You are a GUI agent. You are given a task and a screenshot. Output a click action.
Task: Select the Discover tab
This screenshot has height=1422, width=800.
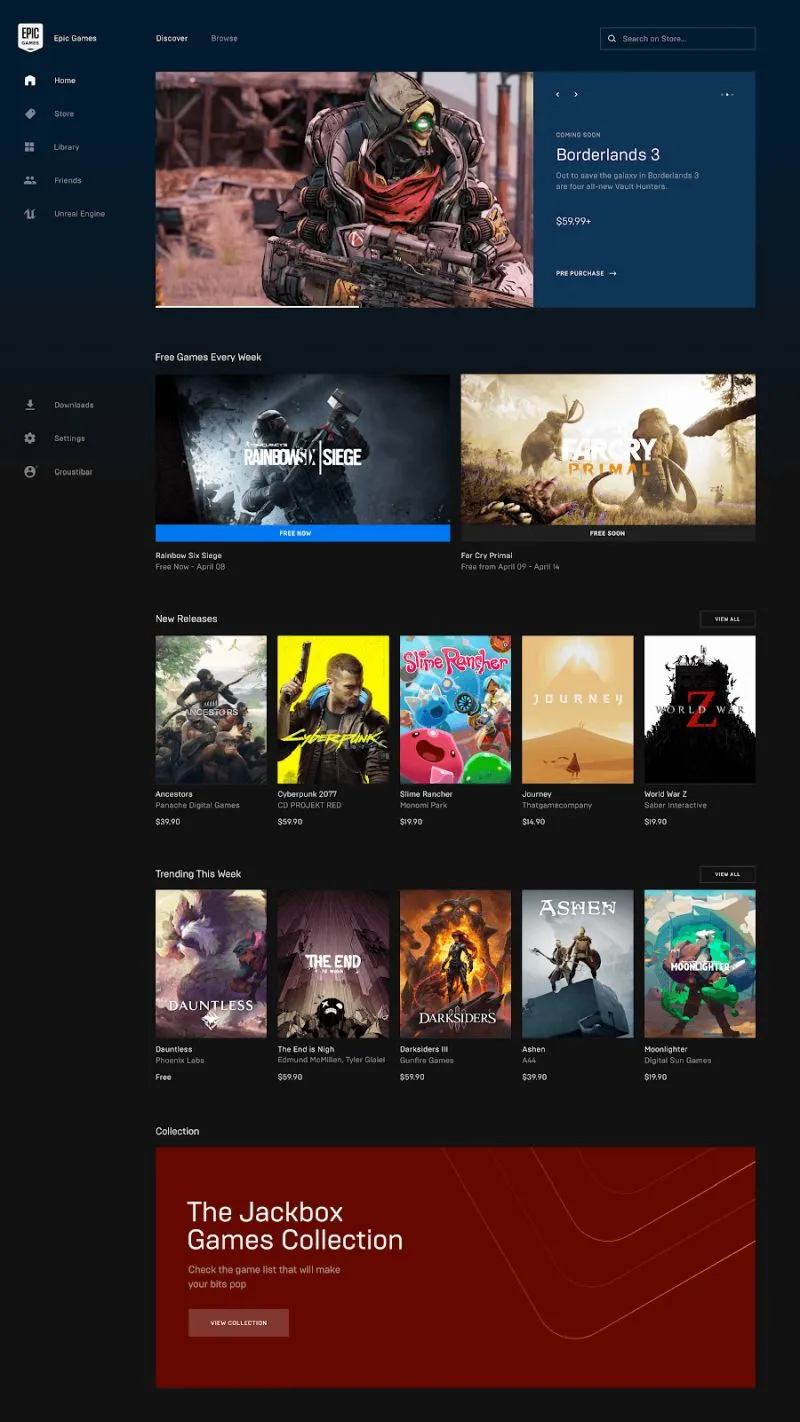[x=171, y=39]
